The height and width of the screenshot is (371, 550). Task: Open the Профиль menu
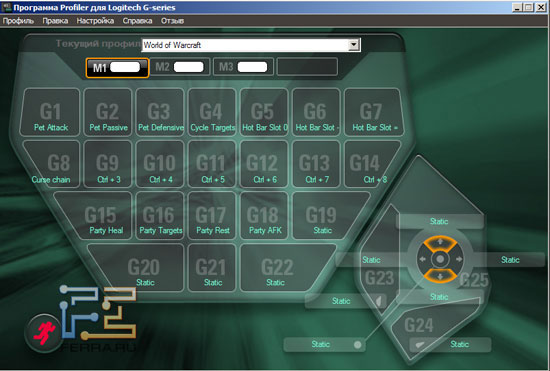(18, 21)
